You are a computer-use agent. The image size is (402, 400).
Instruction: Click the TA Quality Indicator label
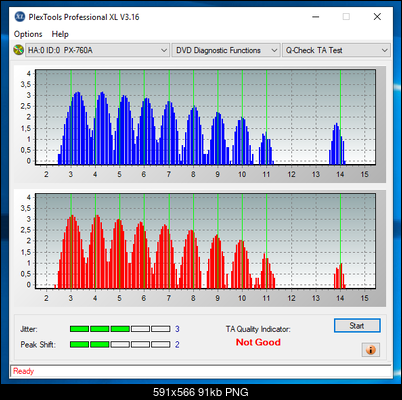click(258, 329)
